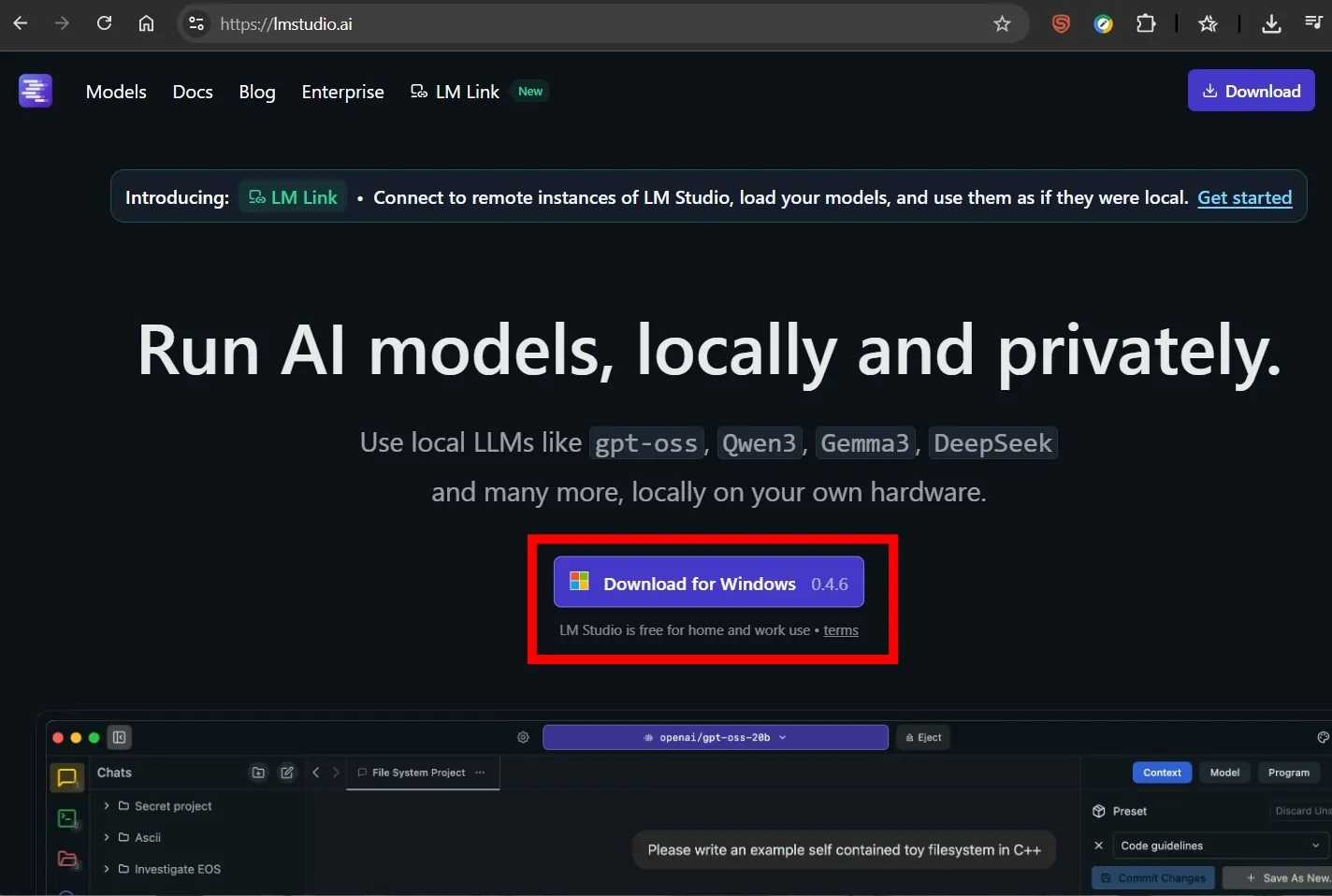1332x896 pixels.
Task: Open the browser extensions puzzle icon
Action: tap(1145, 24)
